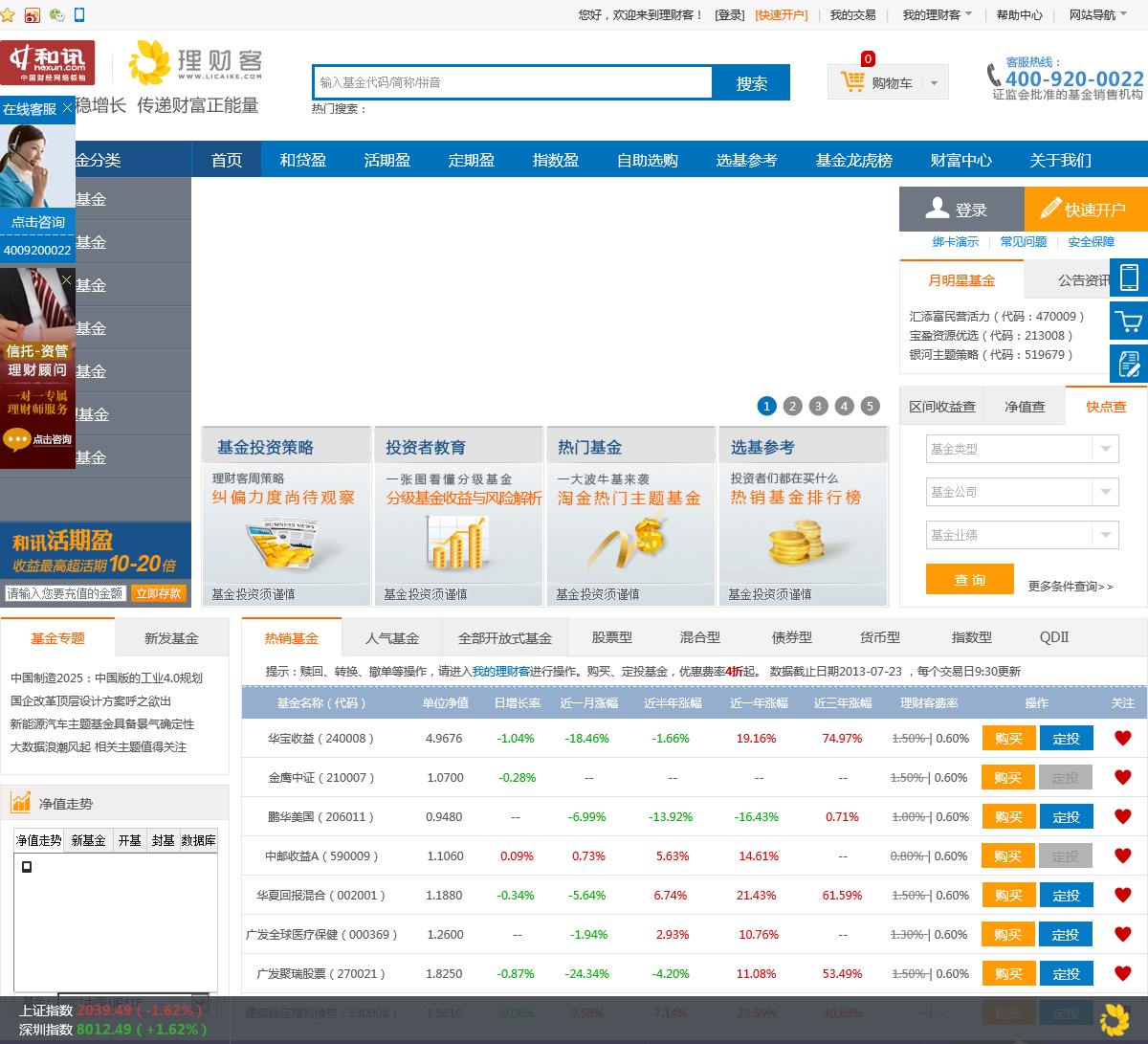This screenshot has width=1148, height=1044.
Task: Click the 点击咨询 chat bubble icon
Action: tap(17, 439)
